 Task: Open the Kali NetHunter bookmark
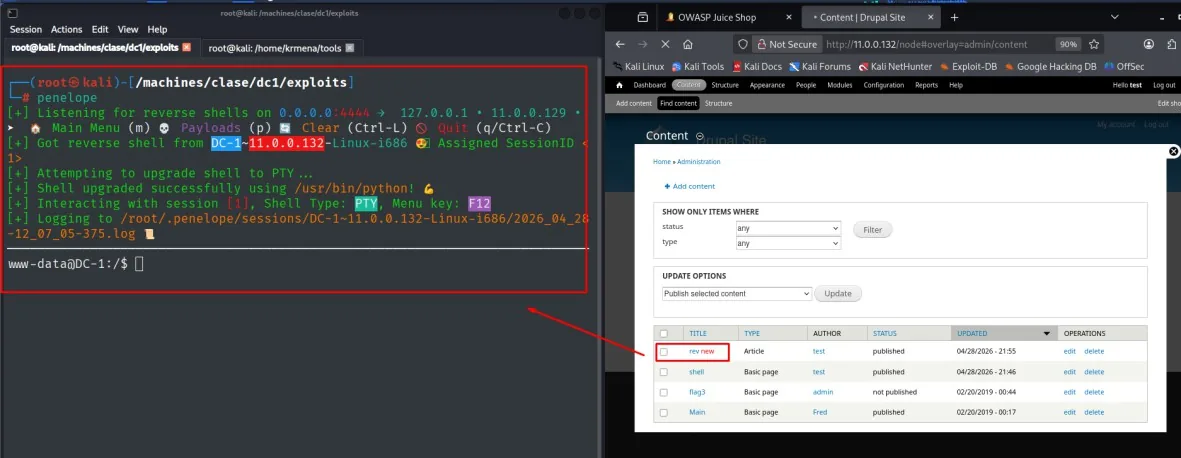(x=896, y=66)
